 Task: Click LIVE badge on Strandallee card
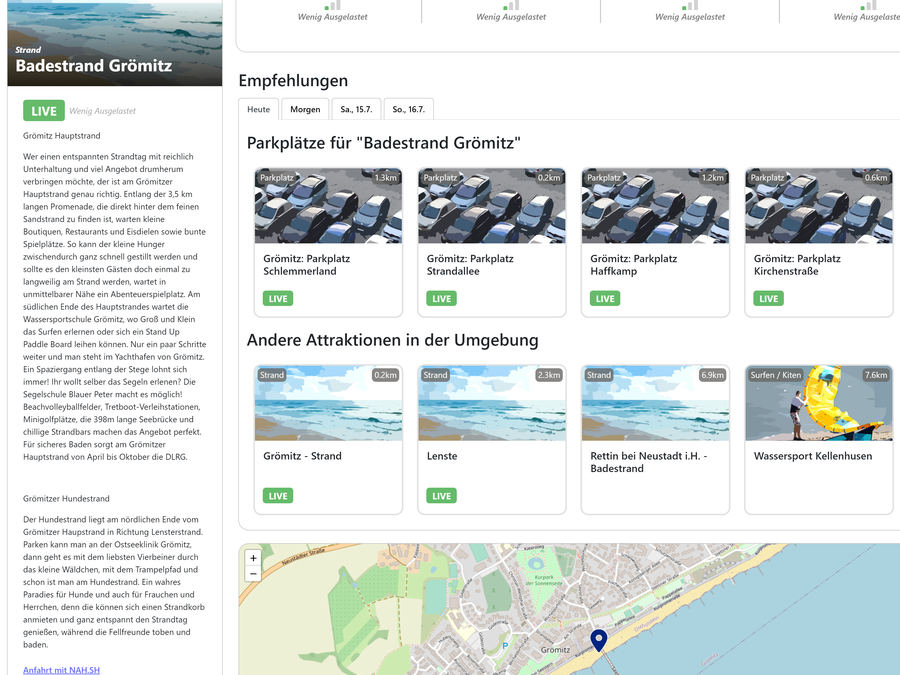(441, 298)
